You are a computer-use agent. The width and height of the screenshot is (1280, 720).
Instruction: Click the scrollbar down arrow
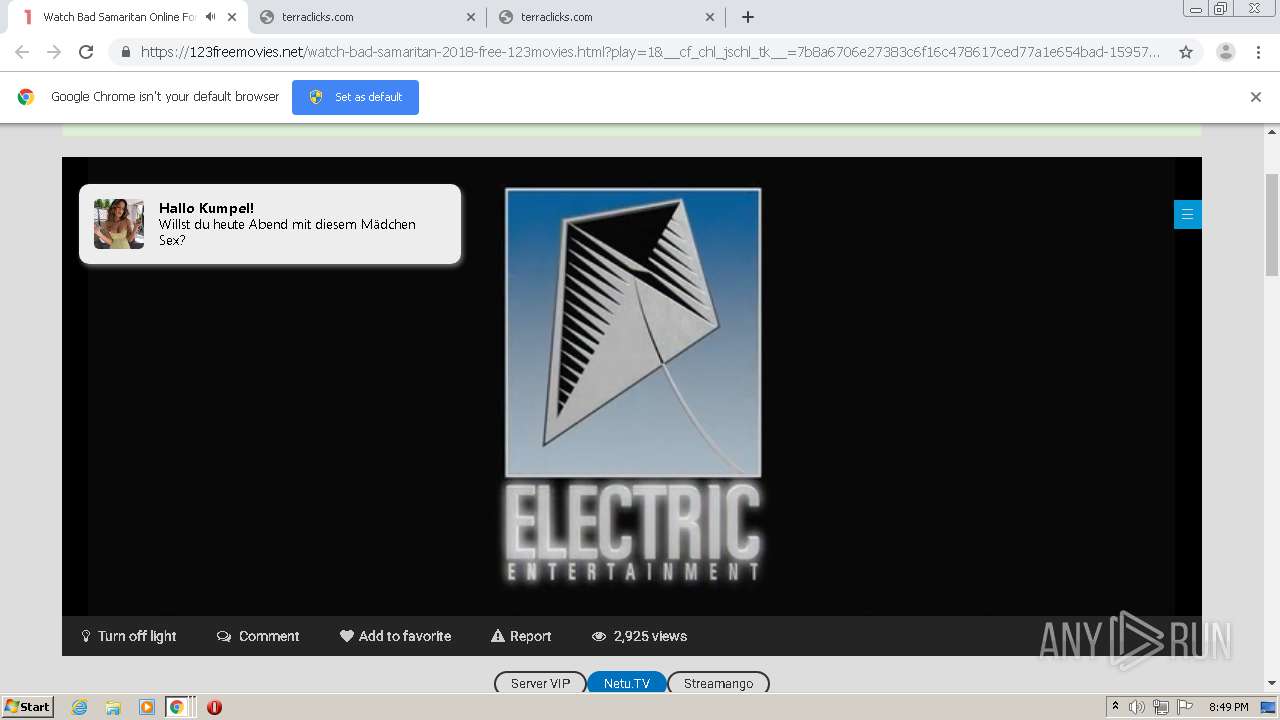pyautogui.click(x=1272, y=684)
